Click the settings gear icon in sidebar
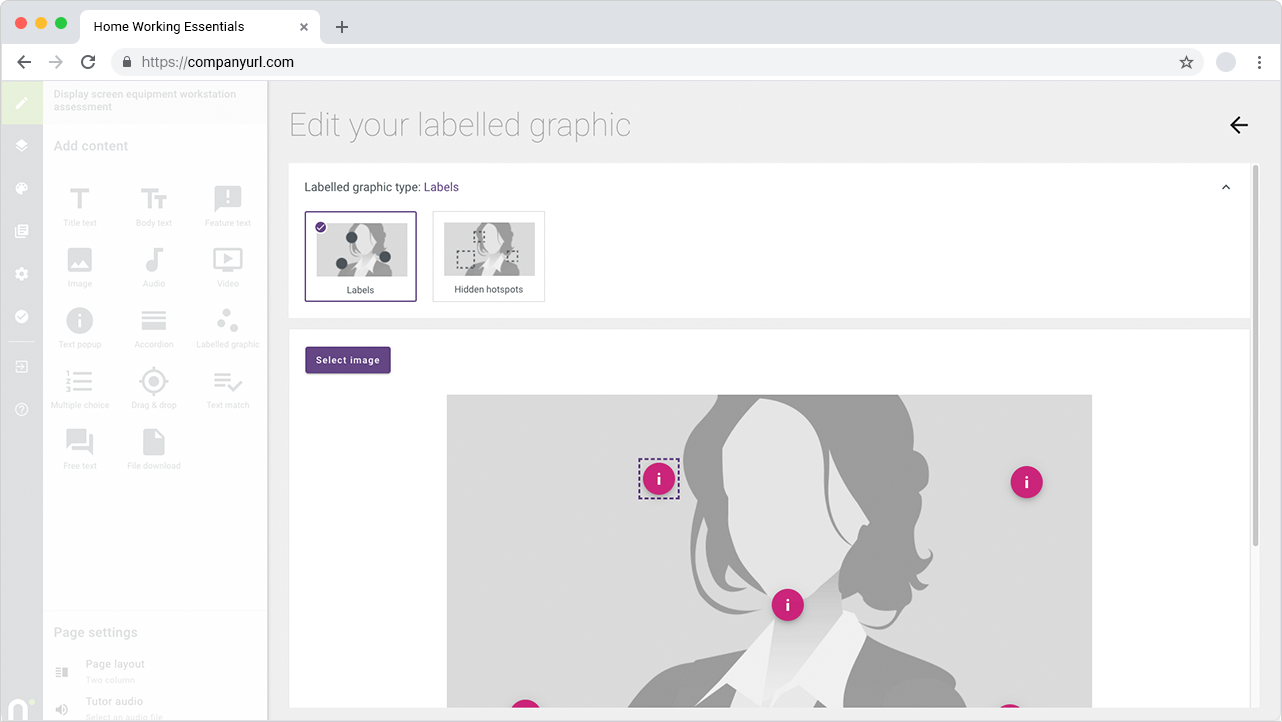Screen dimensions: 1282x722 click(x=21, y=273)
